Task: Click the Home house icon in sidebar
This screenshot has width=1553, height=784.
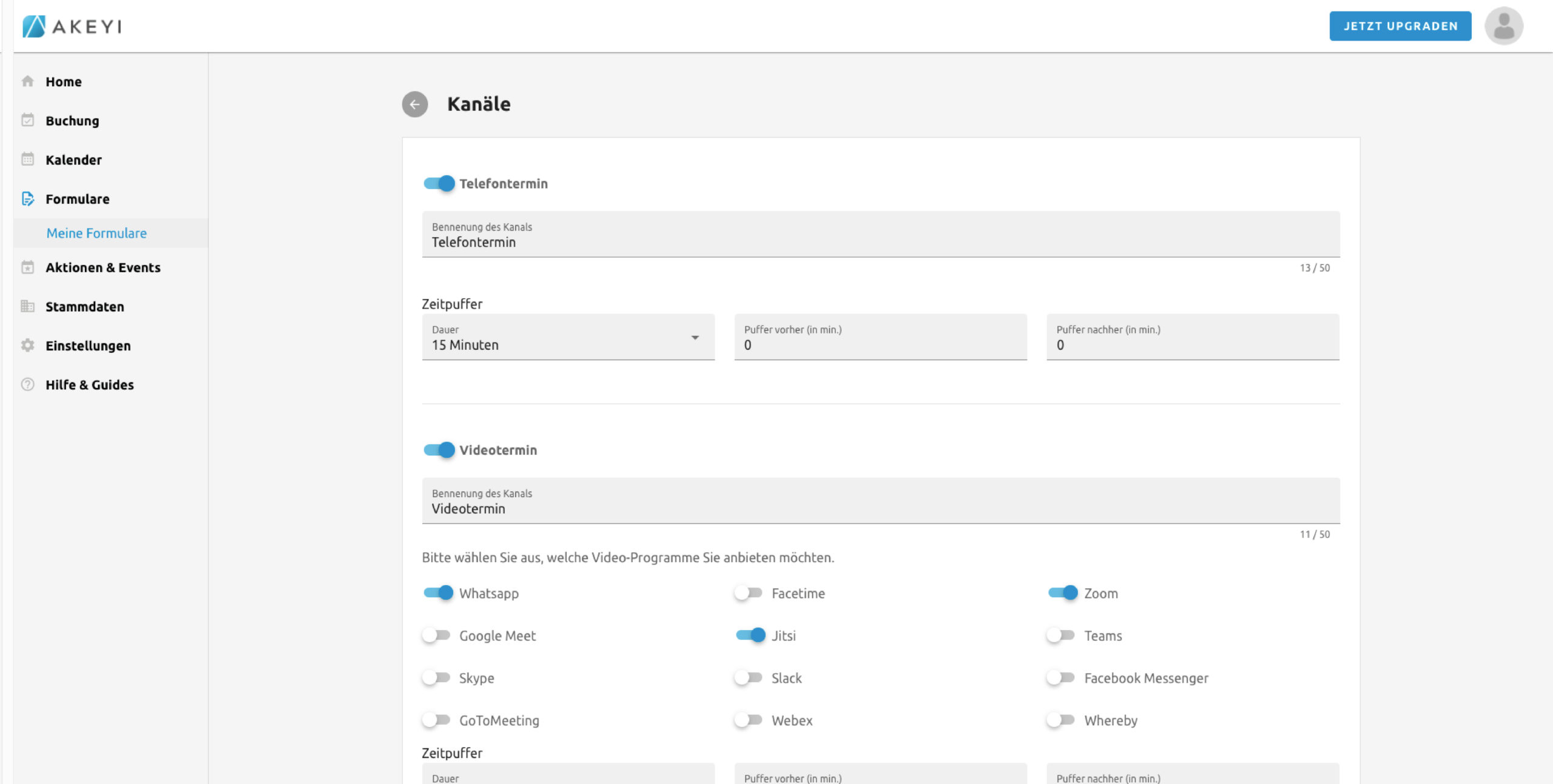Action: (x=28, y=81)
